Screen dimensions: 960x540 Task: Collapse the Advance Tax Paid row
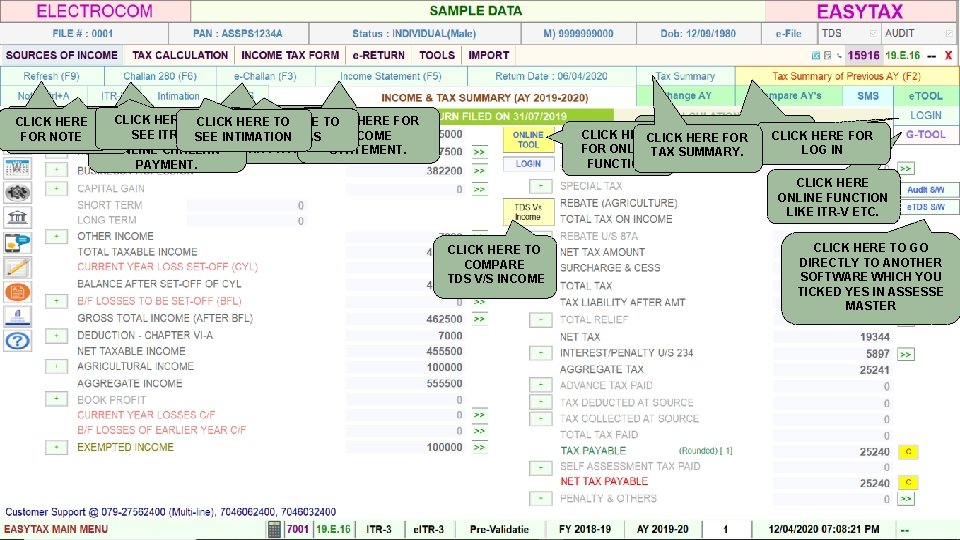coord(541,385)
